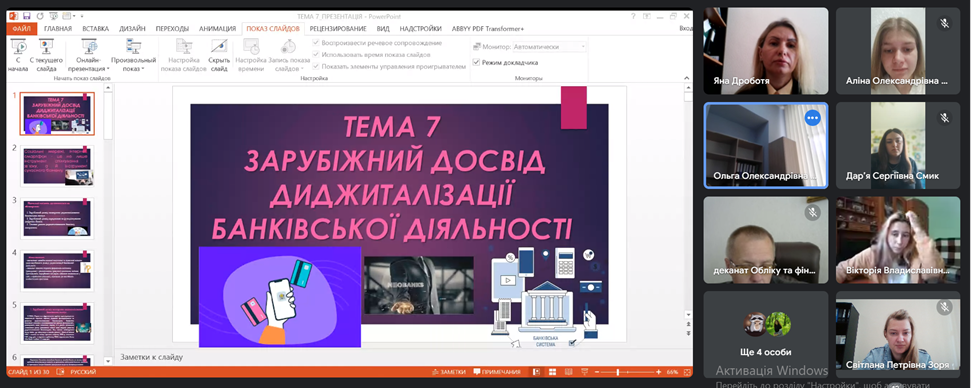
Task: Toggle 'Показать элементы управления проигрывателем' checkbox
Action: [316, 66]
